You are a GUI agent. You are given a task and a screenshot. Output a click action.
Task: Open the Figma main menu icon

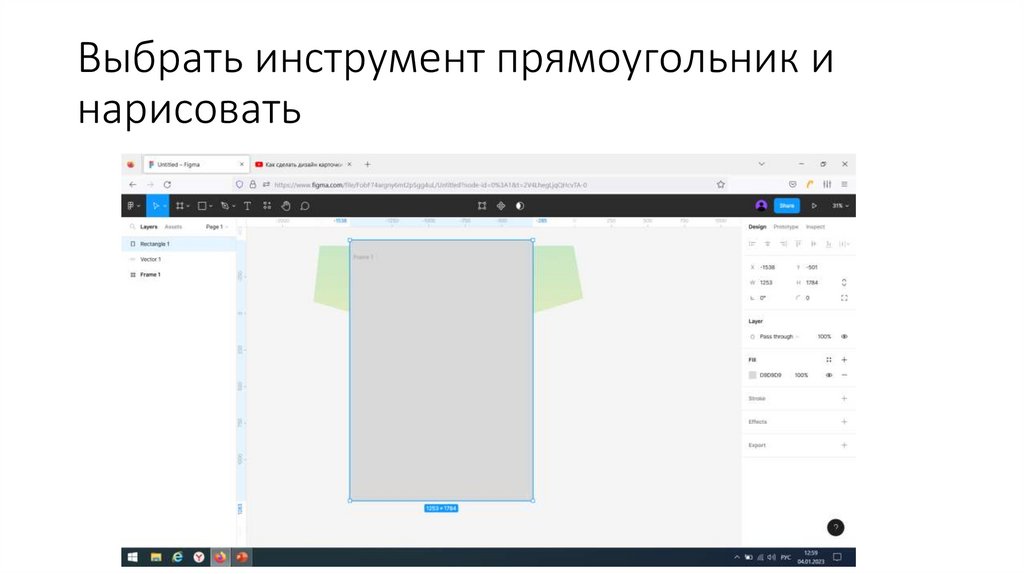131,206
